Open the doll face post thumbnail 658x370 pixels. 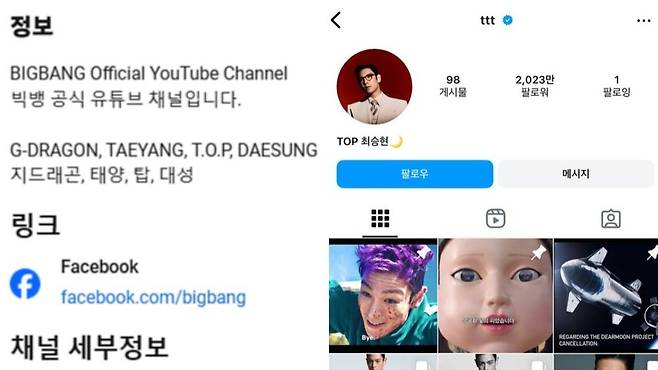click(x=496, y=296)
